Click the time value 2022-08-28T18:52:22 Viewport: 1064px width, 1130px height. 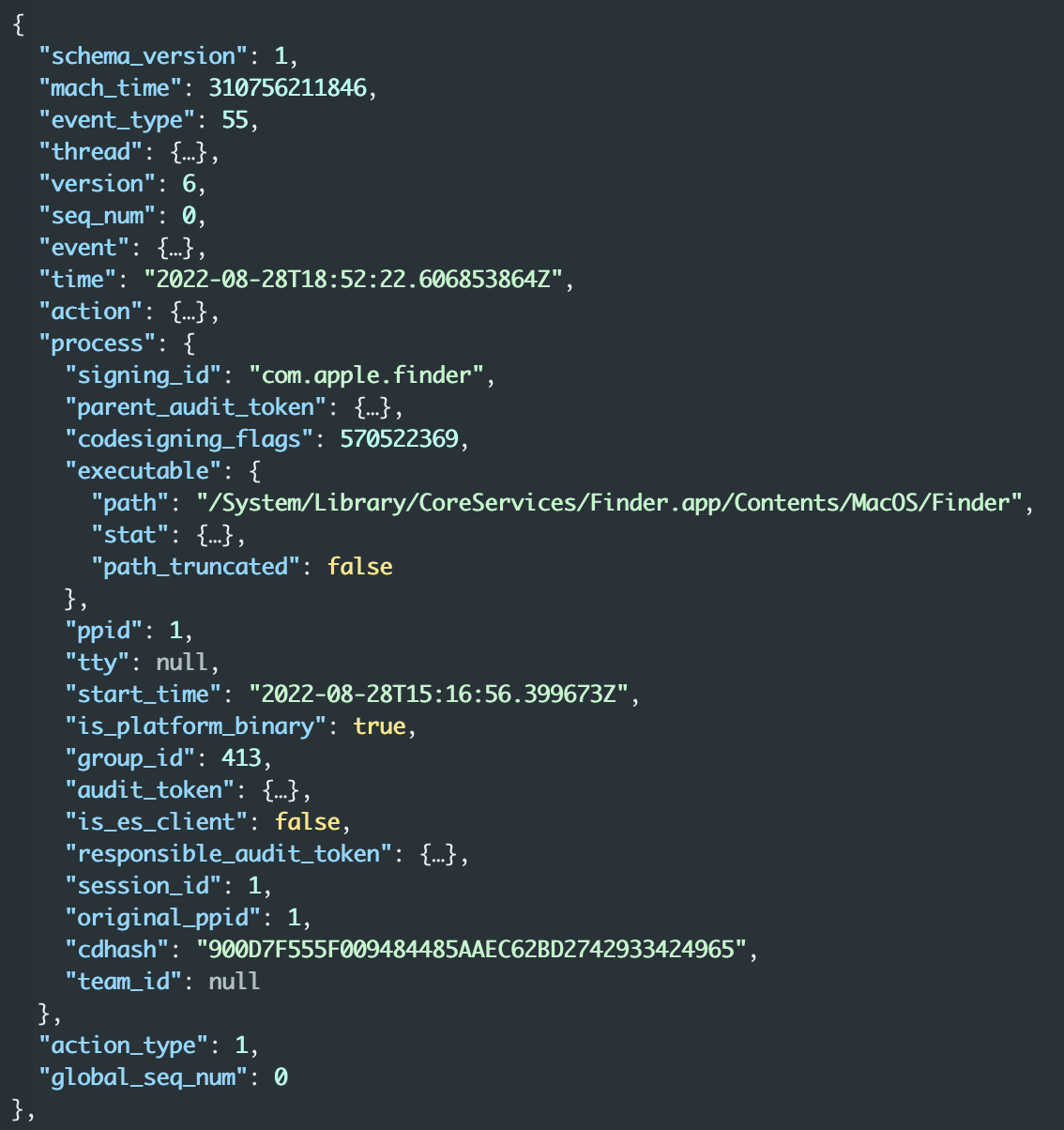[x=353, y=280]
